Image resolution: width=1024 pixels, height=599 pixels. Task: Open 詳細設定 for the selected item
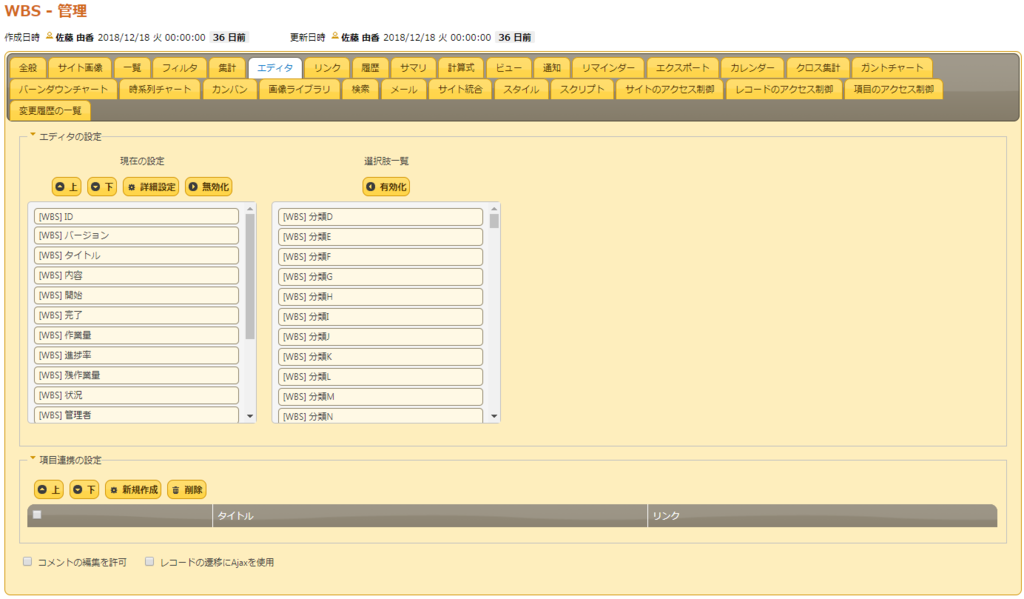[x=151, y=187]
